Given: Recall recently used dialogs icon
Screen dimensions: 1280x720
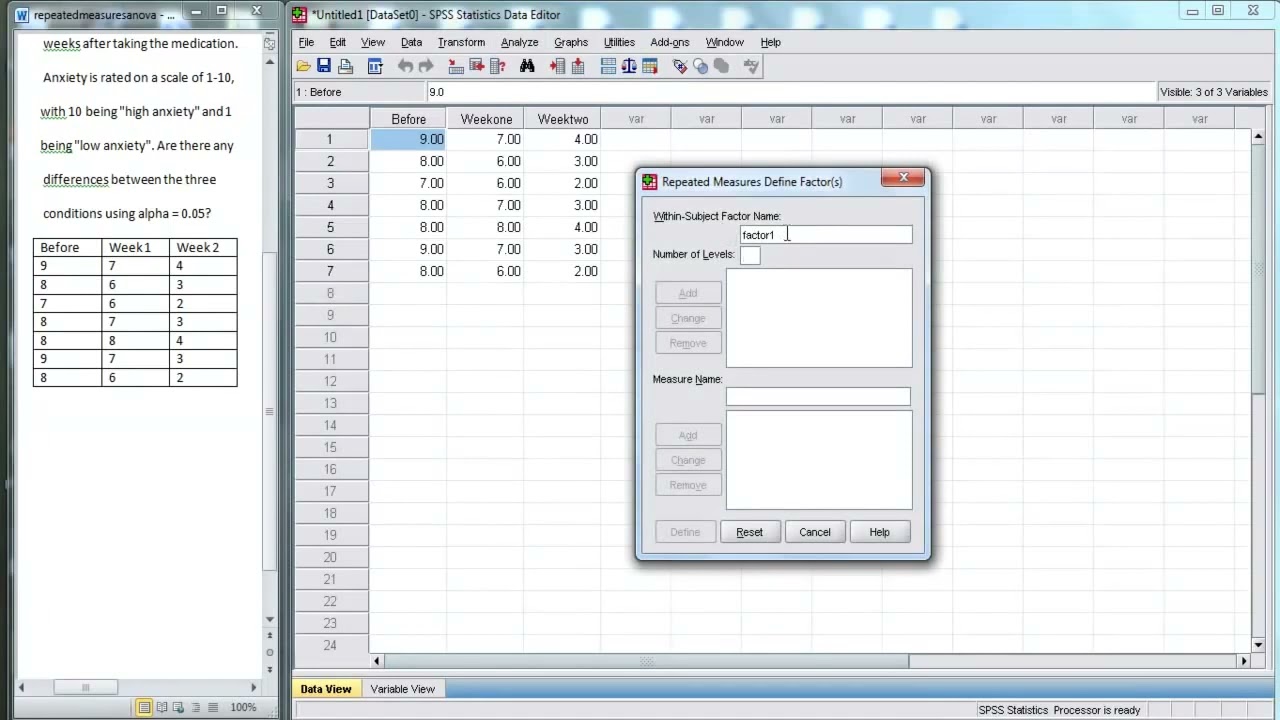Looking at the screenshot, I should (375, 66).
